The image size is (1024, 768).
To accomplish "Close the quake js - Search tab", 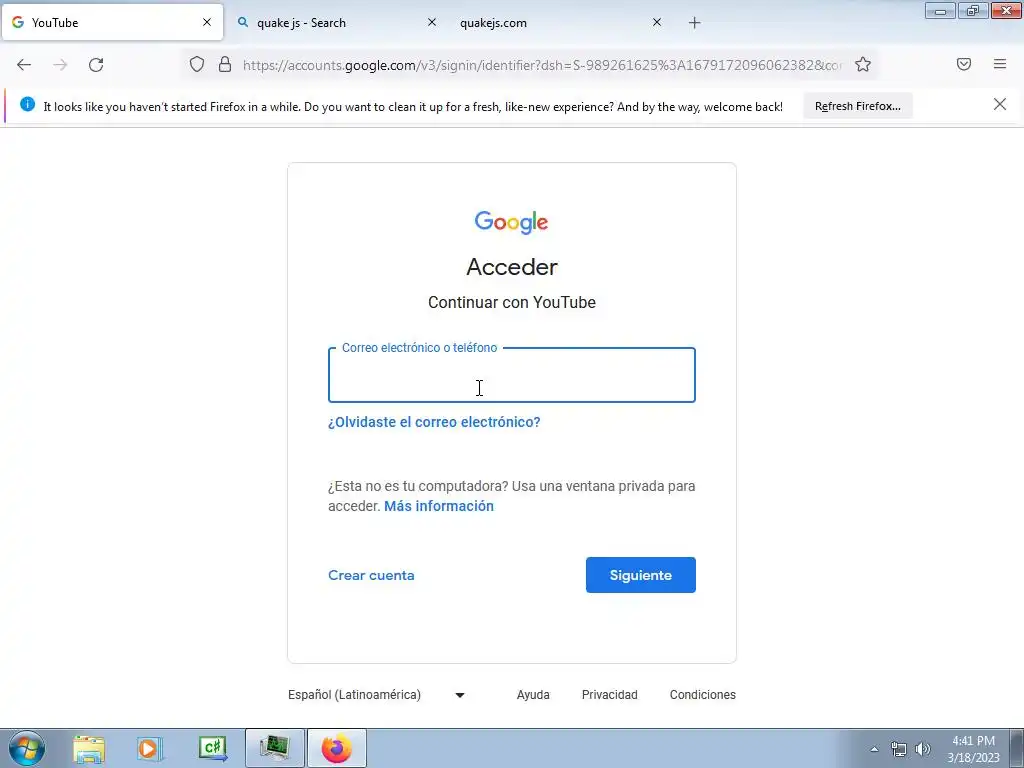I will tap(432, 22).
